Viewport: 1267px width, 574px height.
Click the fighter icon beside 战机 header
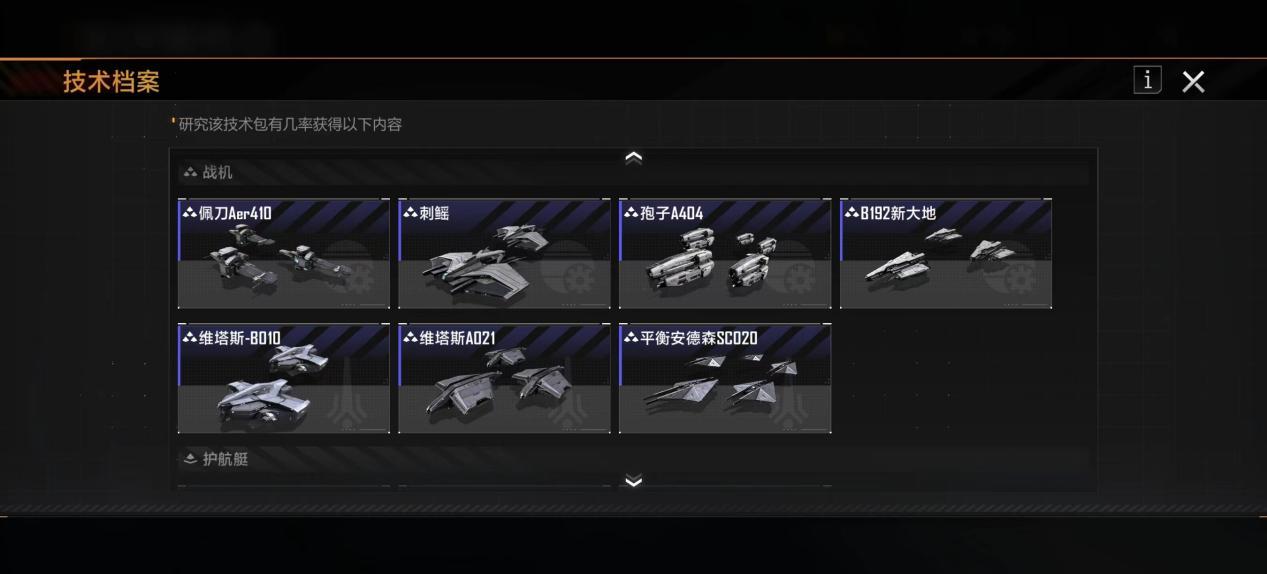click(190, 173)
